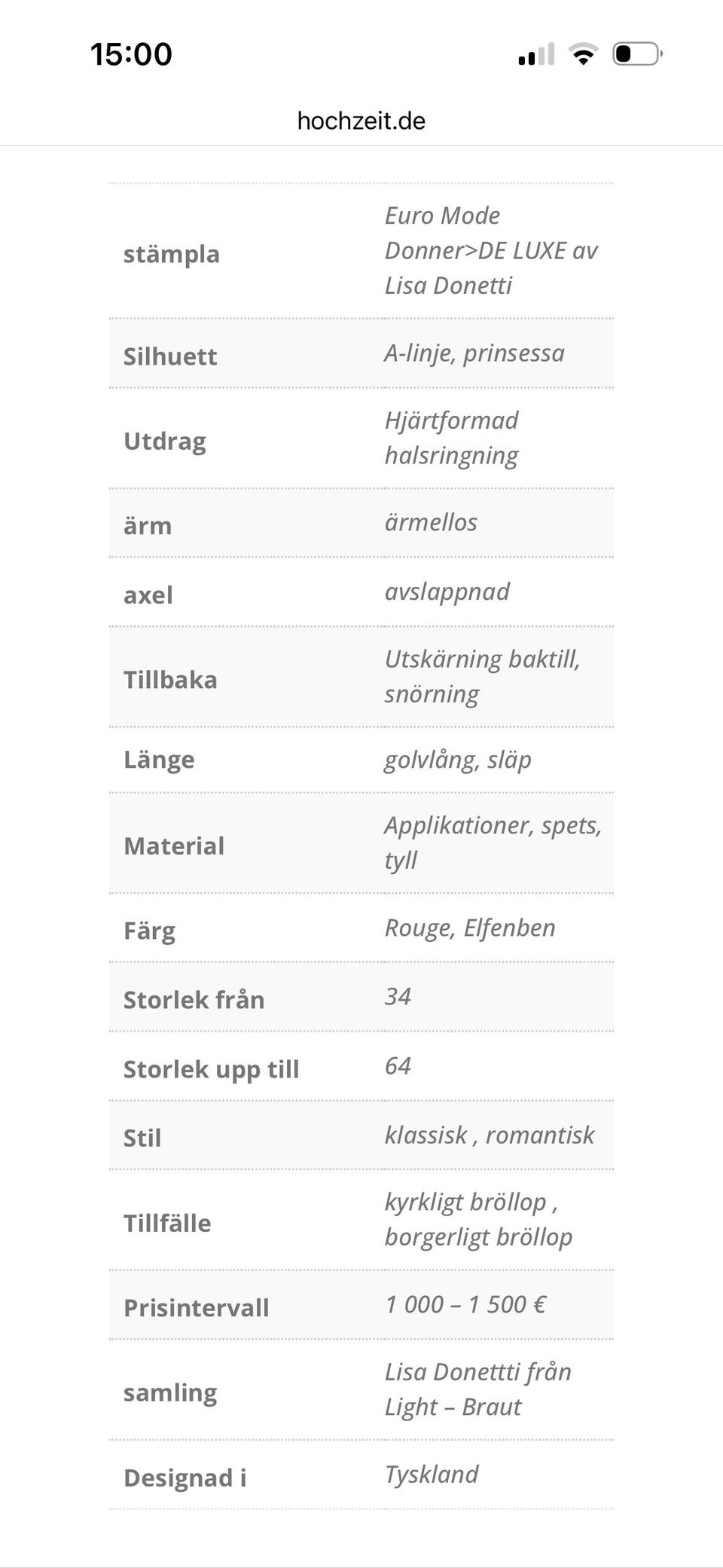Tap the 15:00 clock in status bar
723x1568 pixels.
coord(131,54)
